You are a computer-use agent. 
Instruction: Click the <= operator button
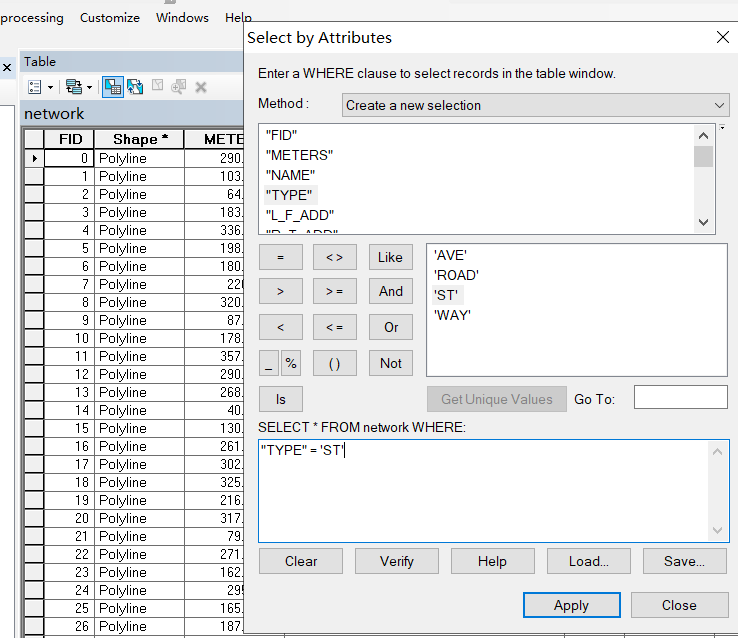(335, 327)
